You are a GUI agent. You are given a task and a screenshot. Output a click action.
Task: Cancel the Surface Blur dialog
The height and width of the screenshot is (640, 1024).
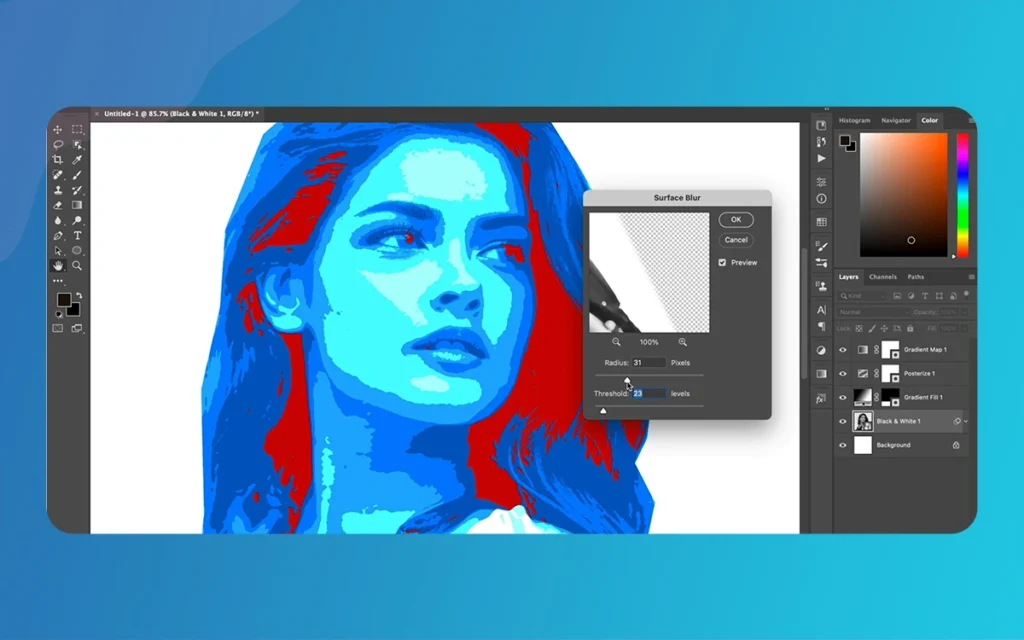(736, 240)
